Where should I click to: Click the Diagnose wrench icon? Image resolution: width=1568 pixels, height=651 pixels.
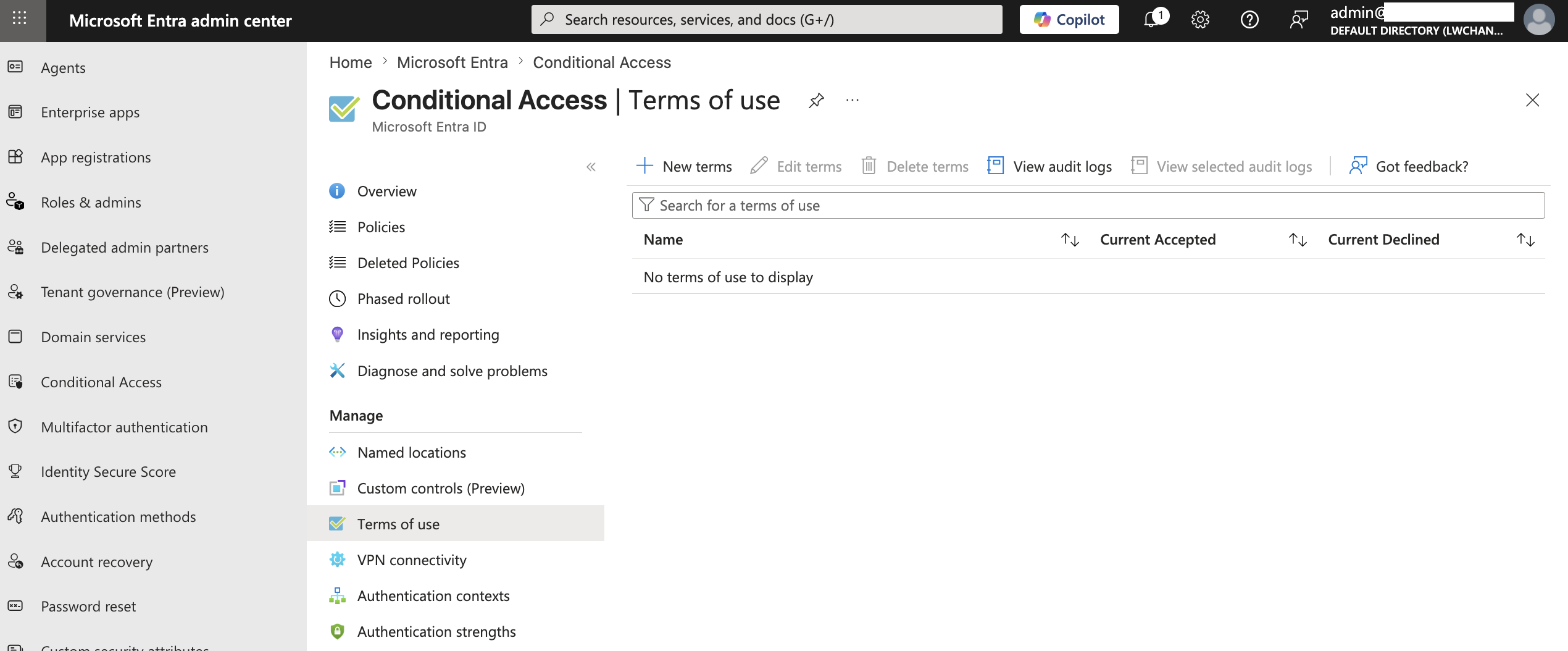337,371
